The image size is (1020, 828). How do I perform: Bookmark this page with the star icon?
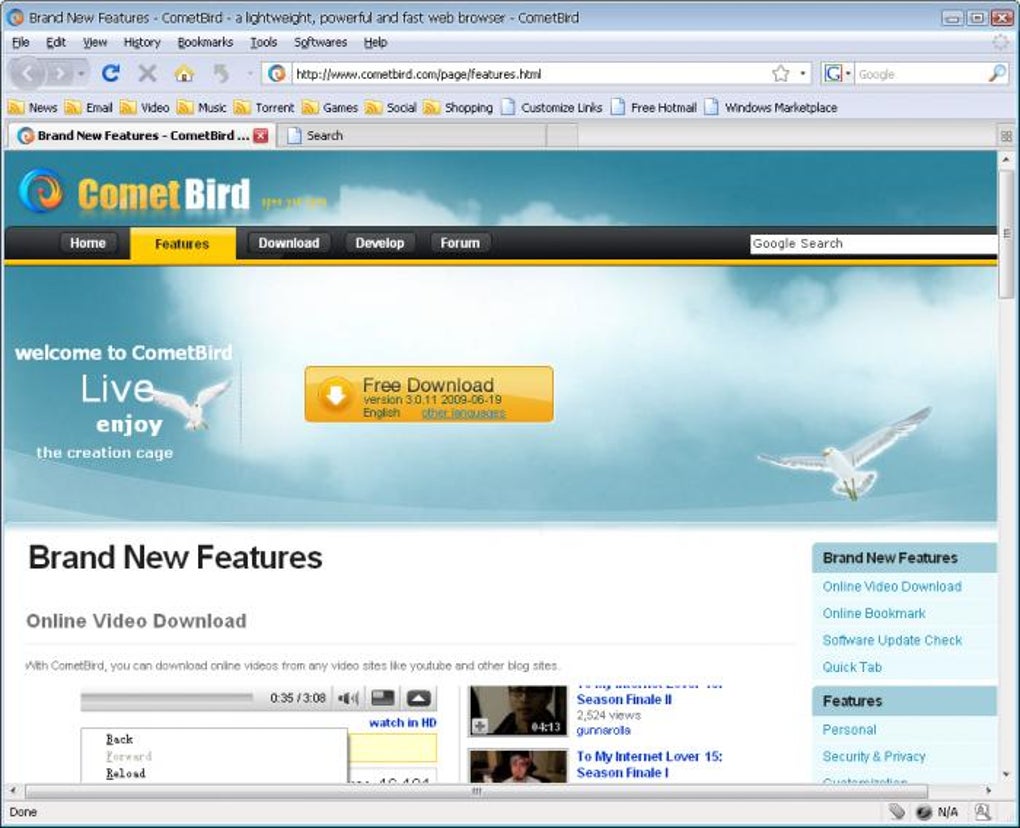coord(781,73)
